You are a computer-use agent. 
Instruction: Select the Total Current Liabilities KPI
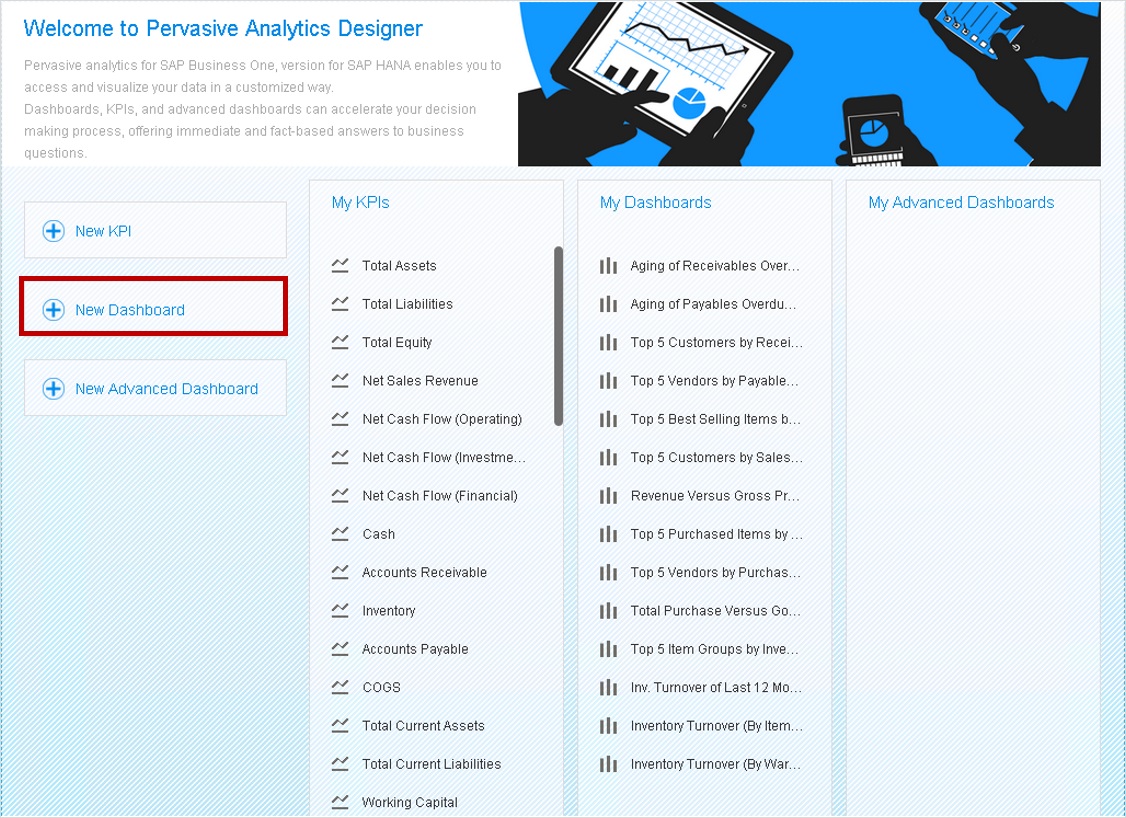click(x=432, y=764)
